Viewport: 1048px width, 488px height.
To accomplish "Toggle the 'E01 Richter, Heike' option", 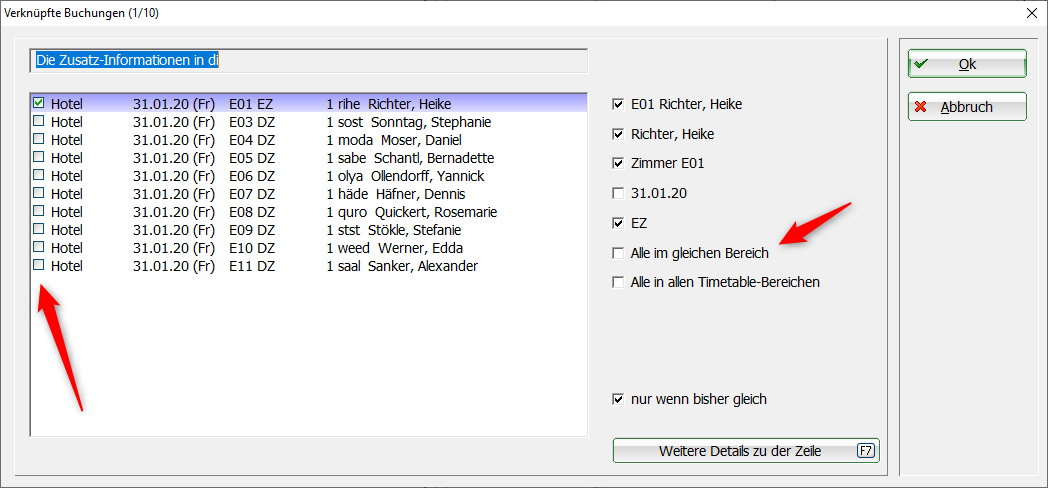I will coord(618,104).
